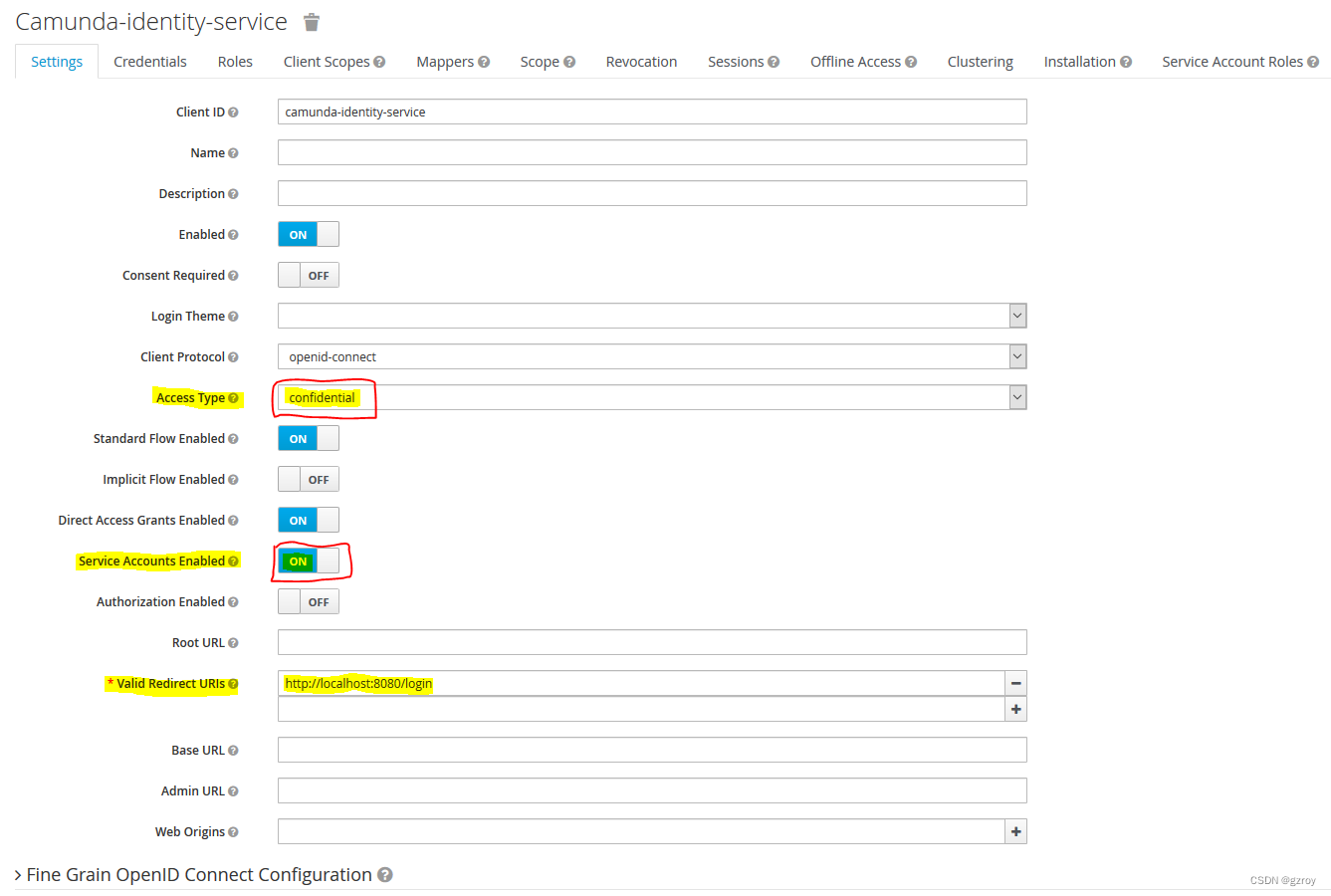Viewport: 1331px width, 896px height.
Task: Show help icon beside Standard Flow Enabled
Action: [x=233, y=439]
